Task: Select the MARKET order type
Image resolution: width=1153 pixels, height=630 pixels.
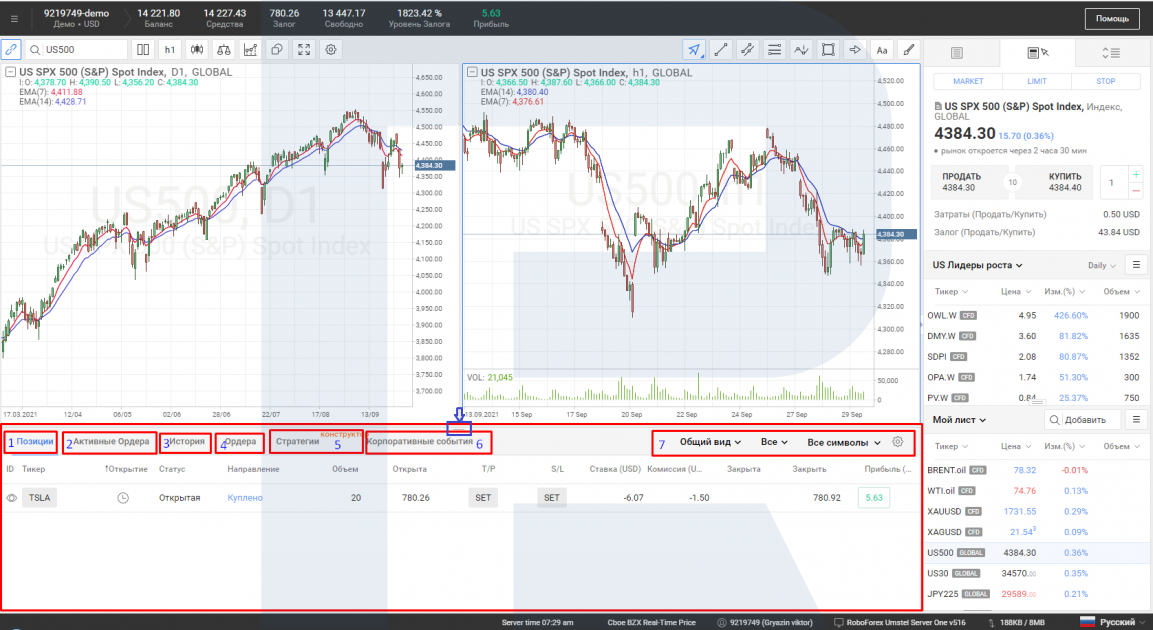Action: 968,82
